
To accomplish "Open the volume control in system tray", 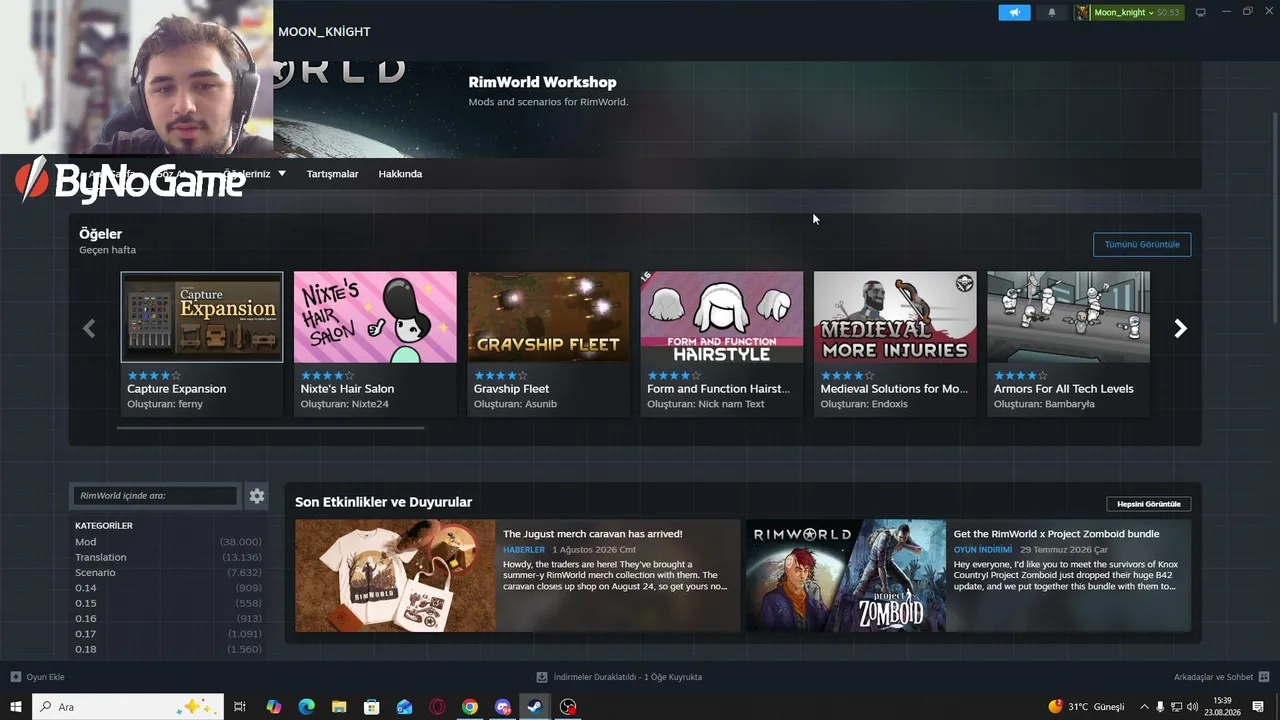I will coord(1193,707).
